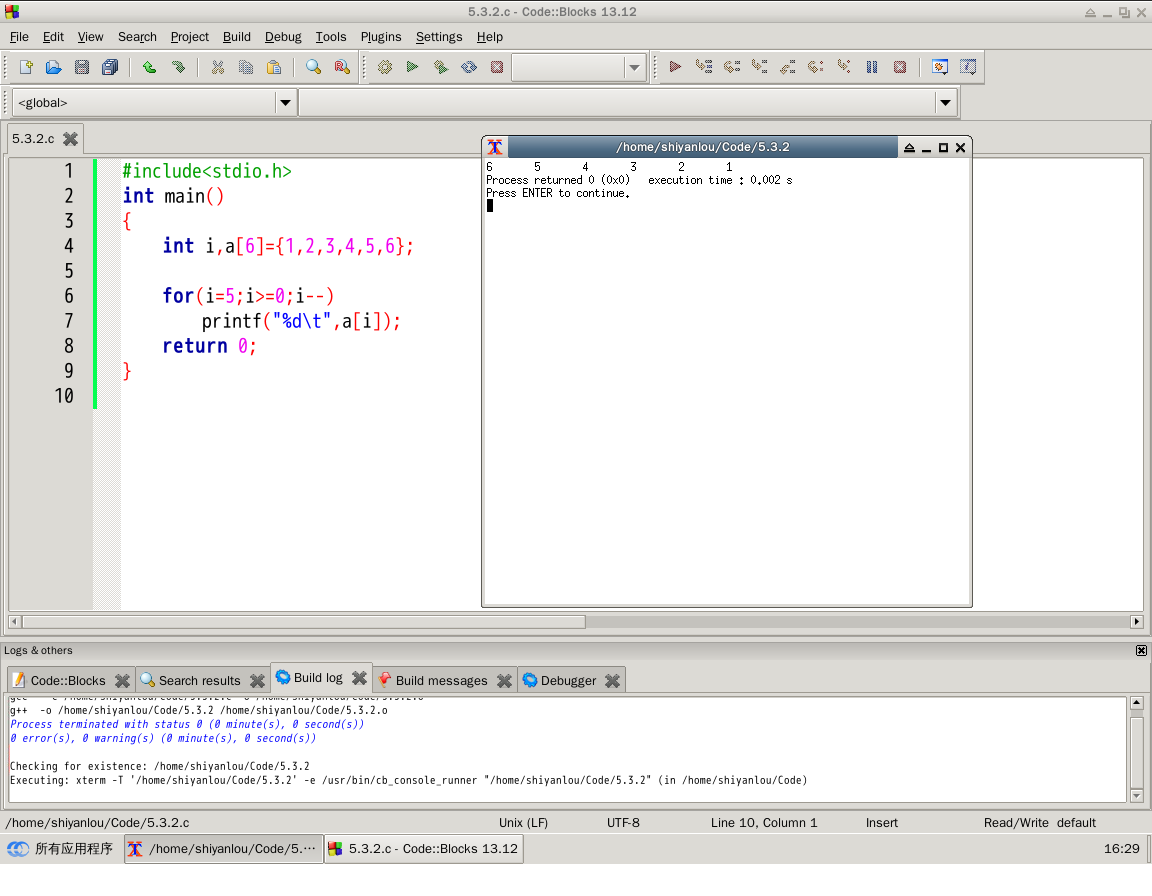Click the editor scroll right arrow

[1137, 622]
